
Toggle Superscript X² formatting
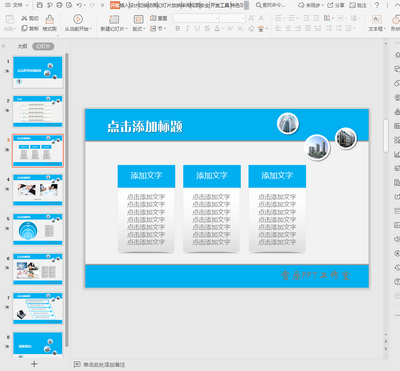(230, 29)
